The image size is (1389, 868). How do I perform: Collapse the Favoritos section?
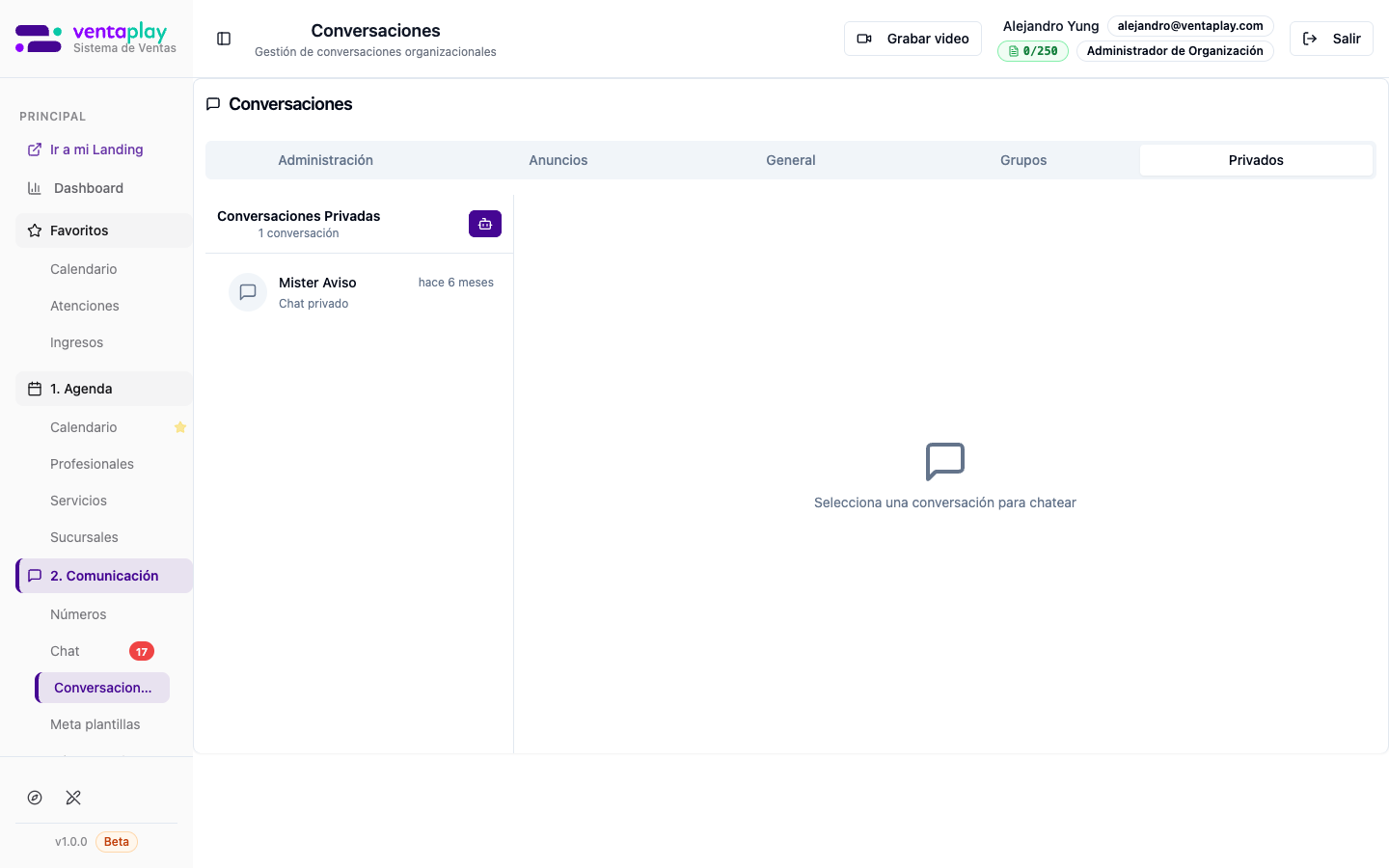[x=103, y=231]
